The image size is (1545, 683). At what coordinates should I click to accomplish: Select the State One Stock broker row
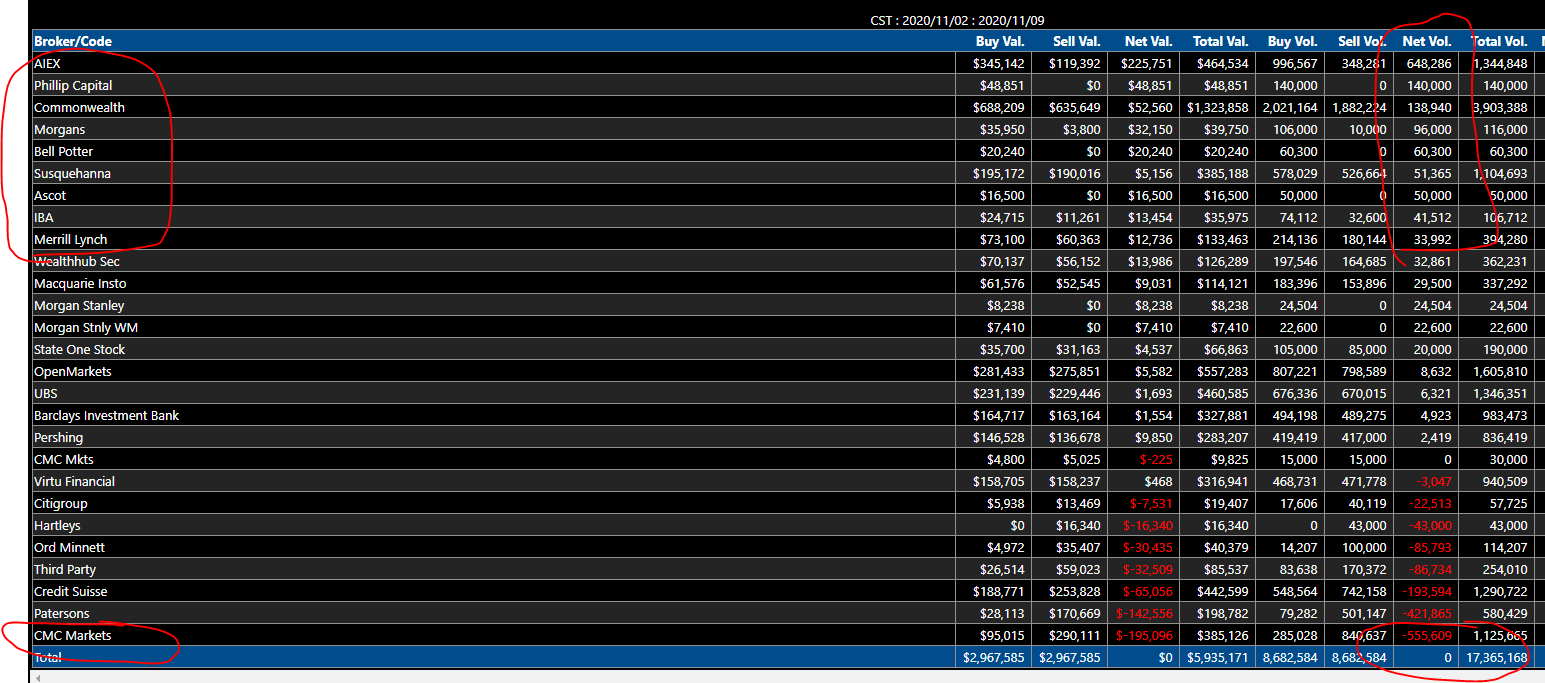[x=787, y=349]
